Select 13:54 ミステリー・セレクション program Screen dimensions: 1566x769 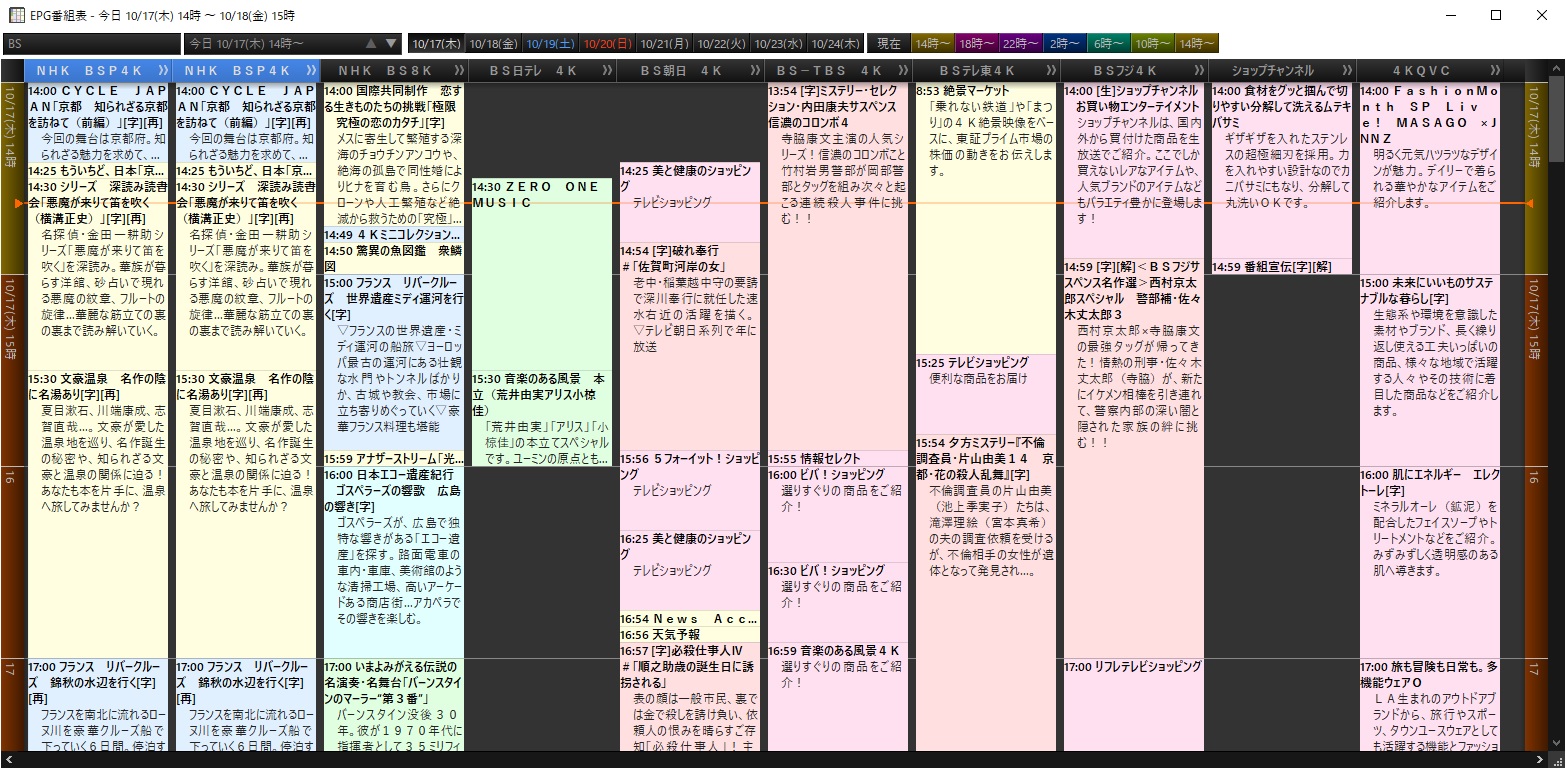[x=837, y=266]
